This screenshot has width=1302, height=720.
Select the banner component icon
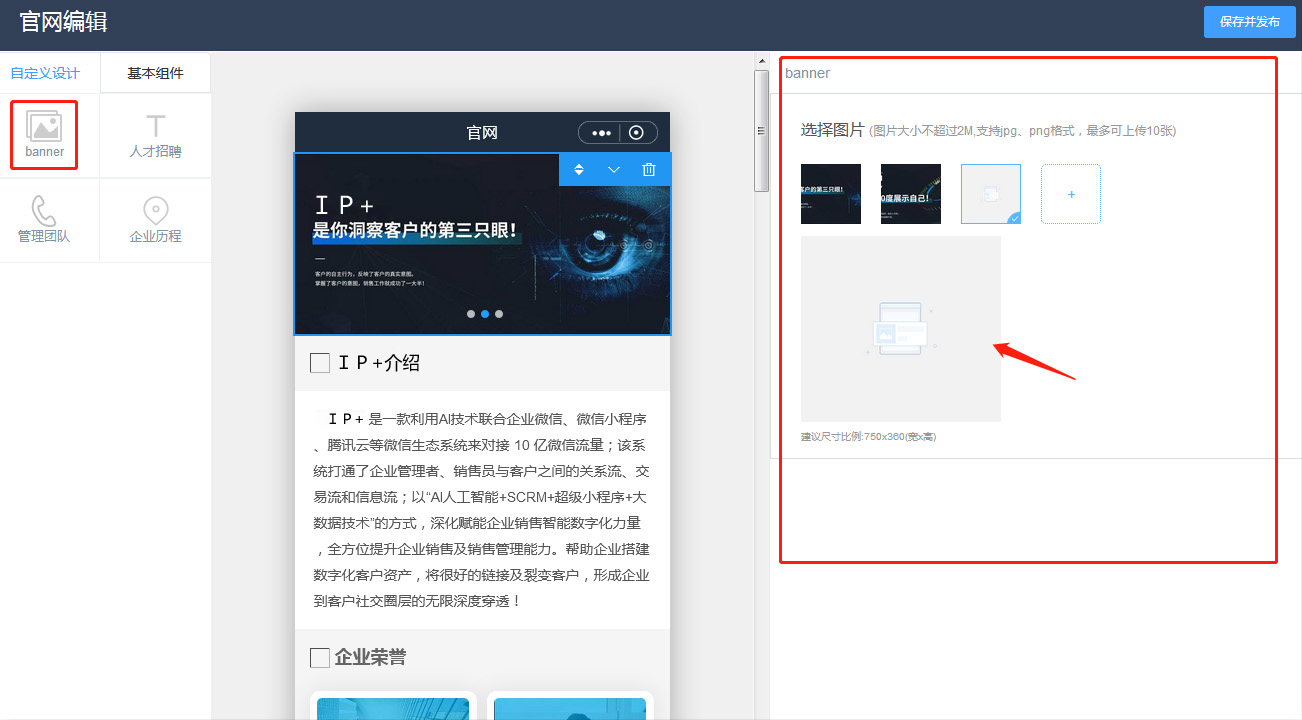coord(44,127)
